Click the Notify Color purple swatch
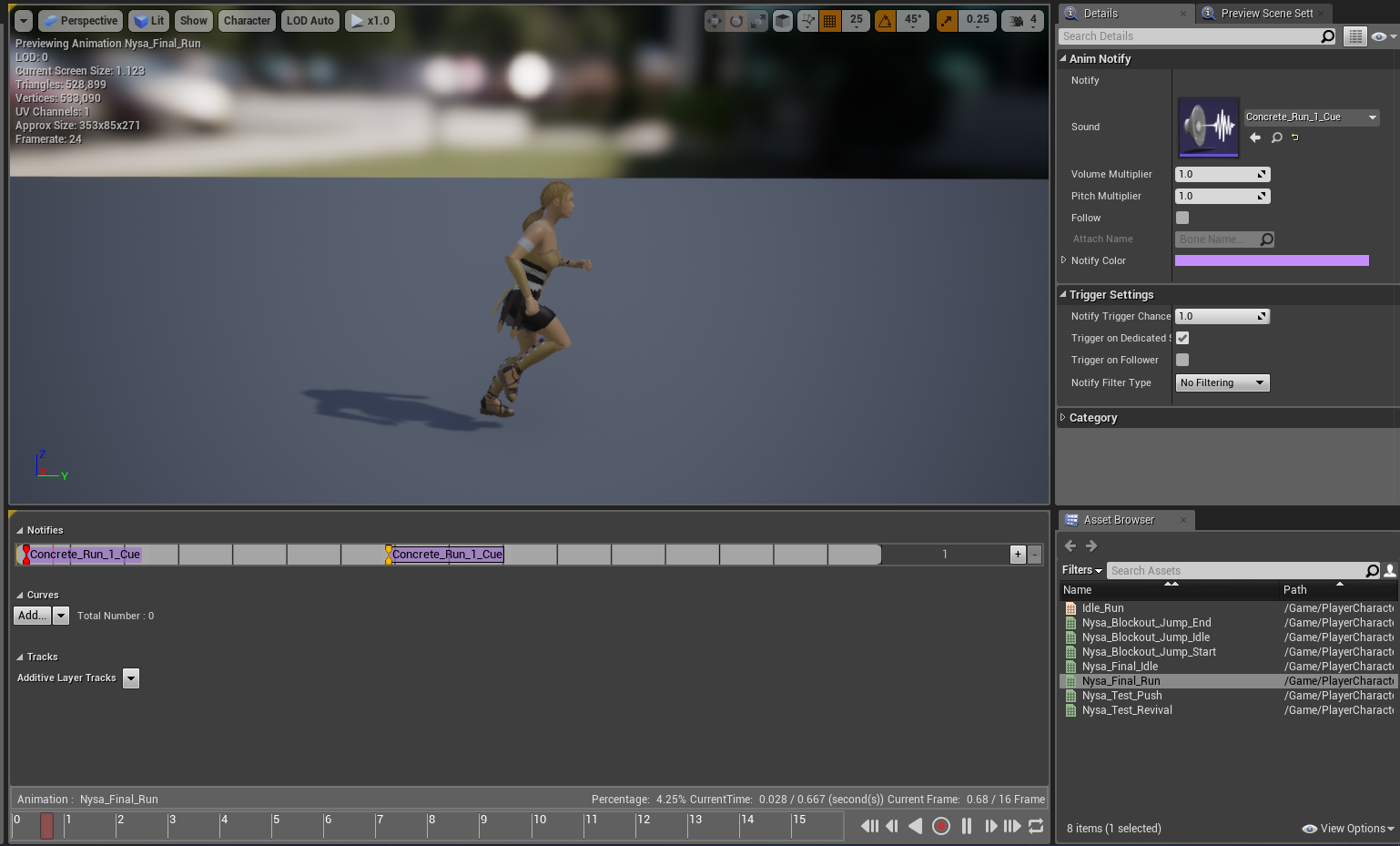1400x846 pixels. pos(1271,260)
